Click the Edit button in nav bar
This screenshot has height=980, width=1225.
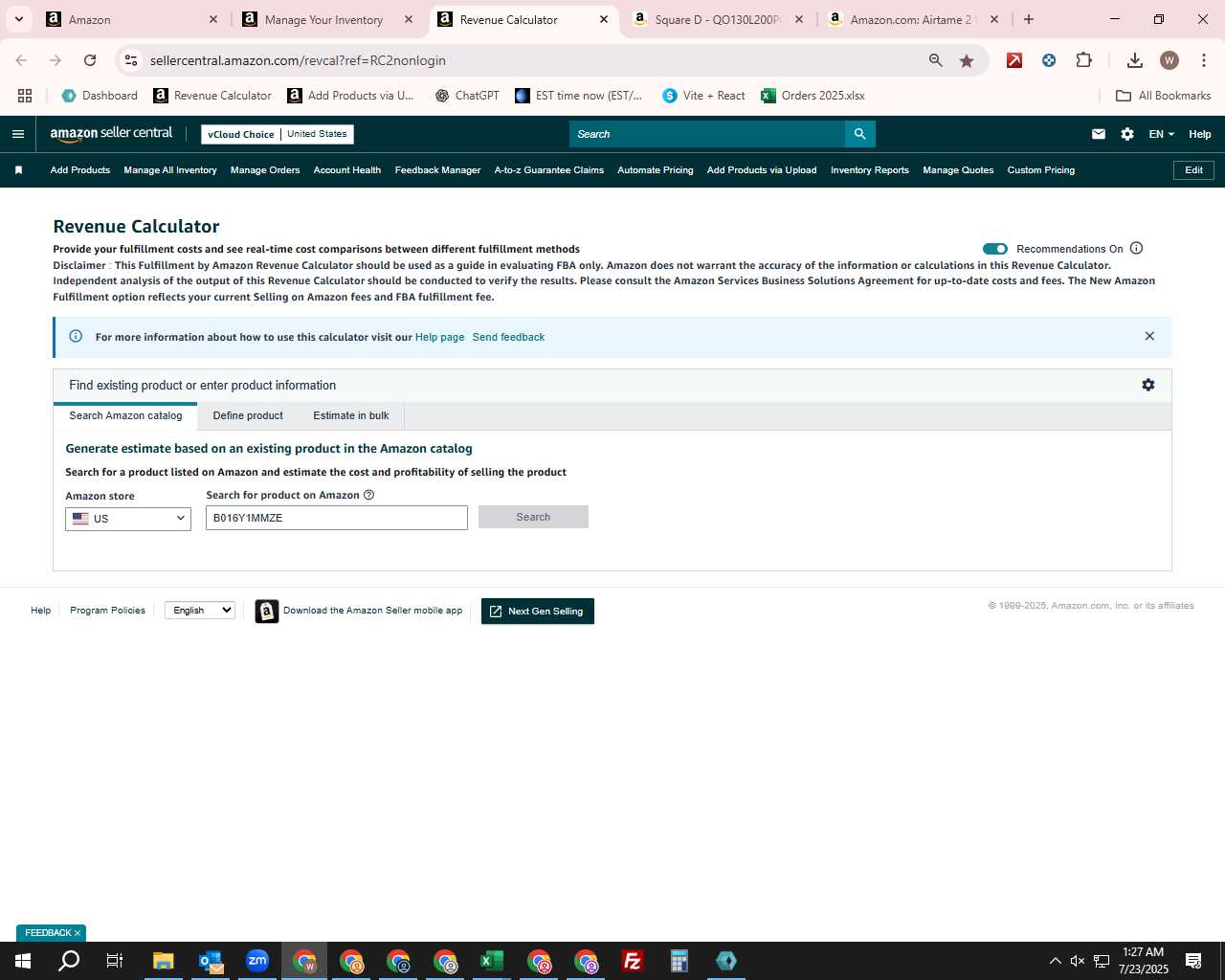click(1193, 170)
